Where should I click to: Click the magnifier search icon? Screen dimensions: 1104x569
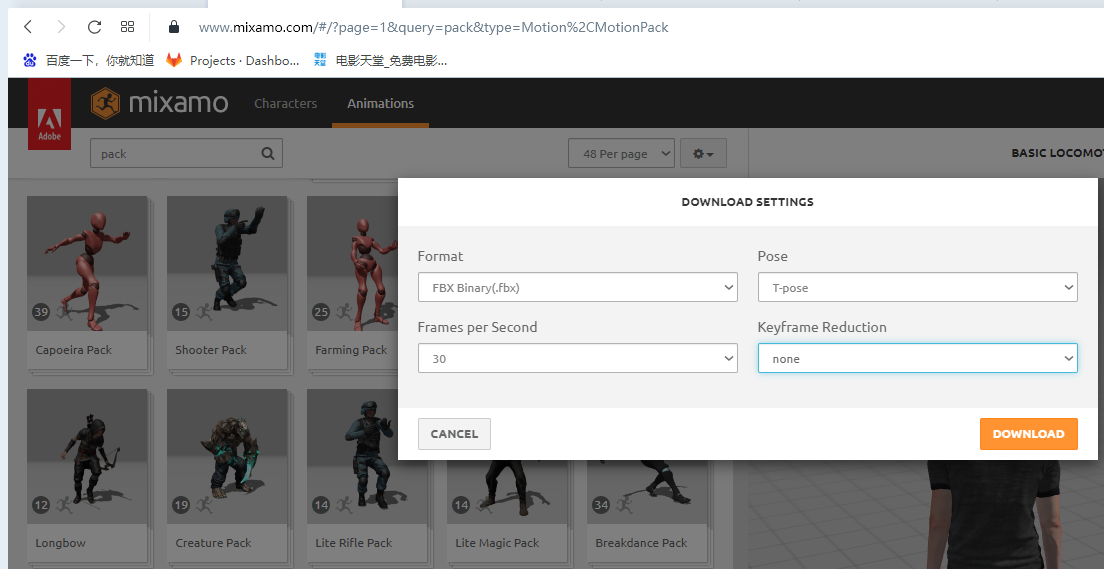coord(267,153)
